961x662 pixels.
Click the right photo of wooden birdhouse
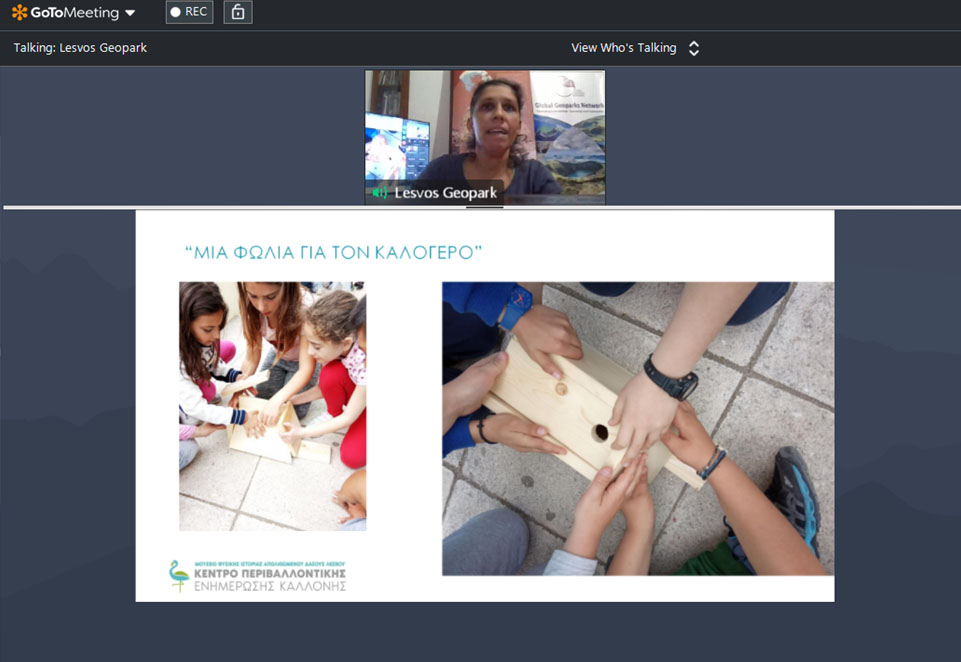tap(637, 428)
